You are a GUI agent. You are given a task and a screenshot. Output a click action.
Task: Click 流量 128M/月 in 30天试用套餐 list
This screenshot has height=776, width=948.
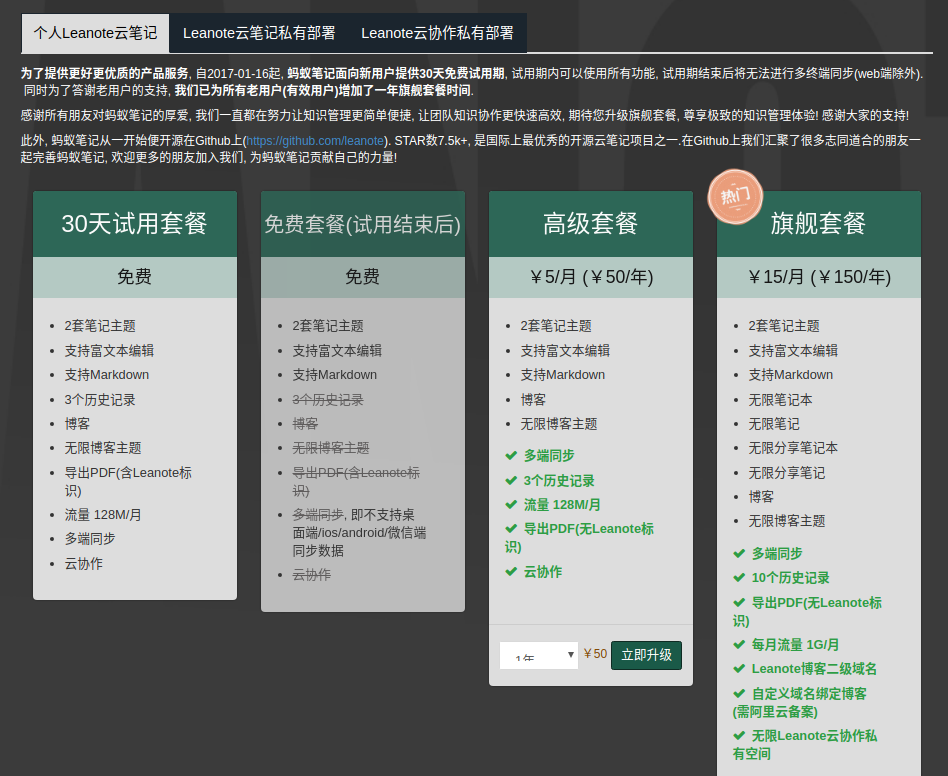(x=103, y=515)
